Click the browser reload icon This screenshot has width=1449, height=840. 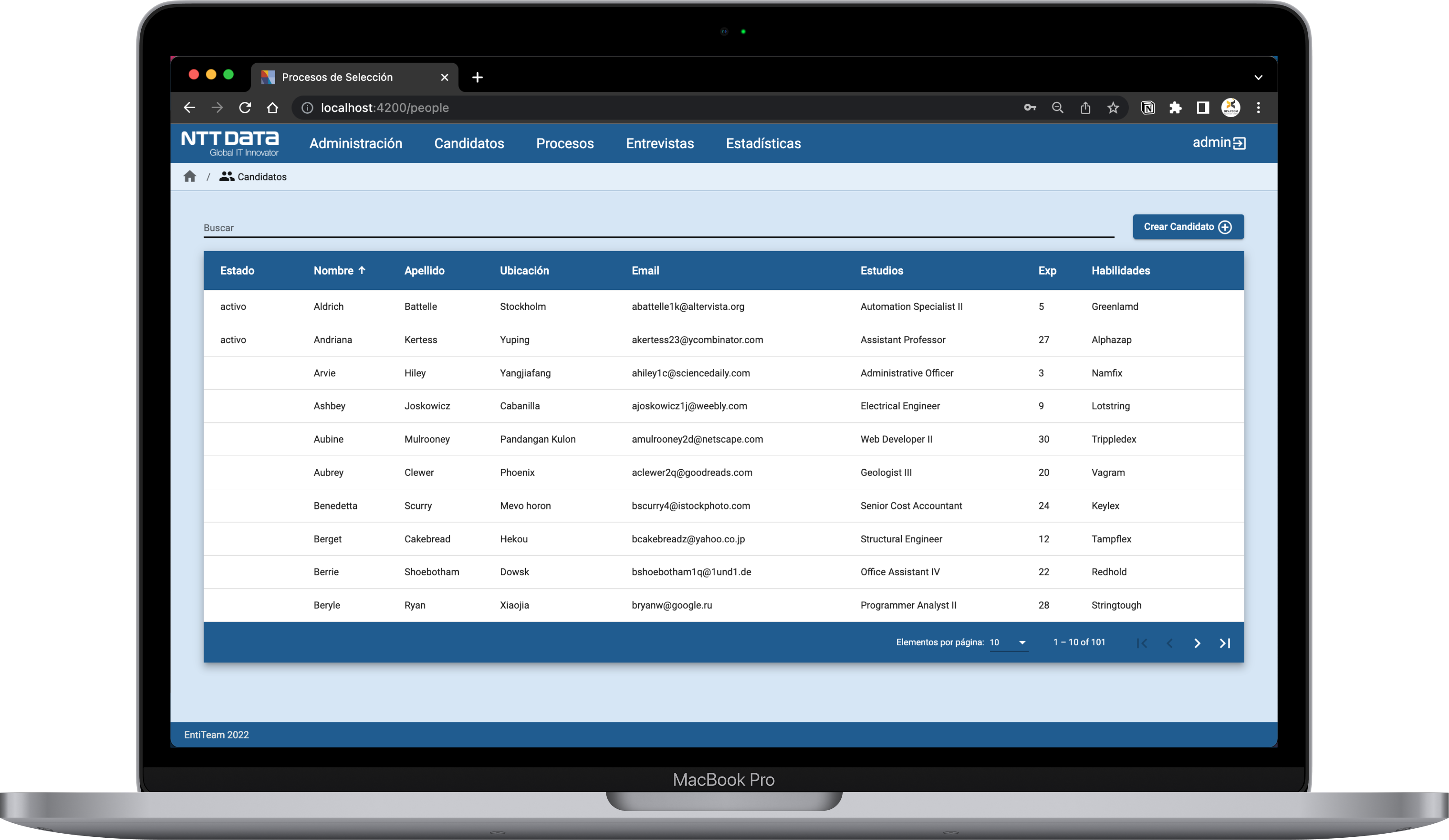(245, 107)
